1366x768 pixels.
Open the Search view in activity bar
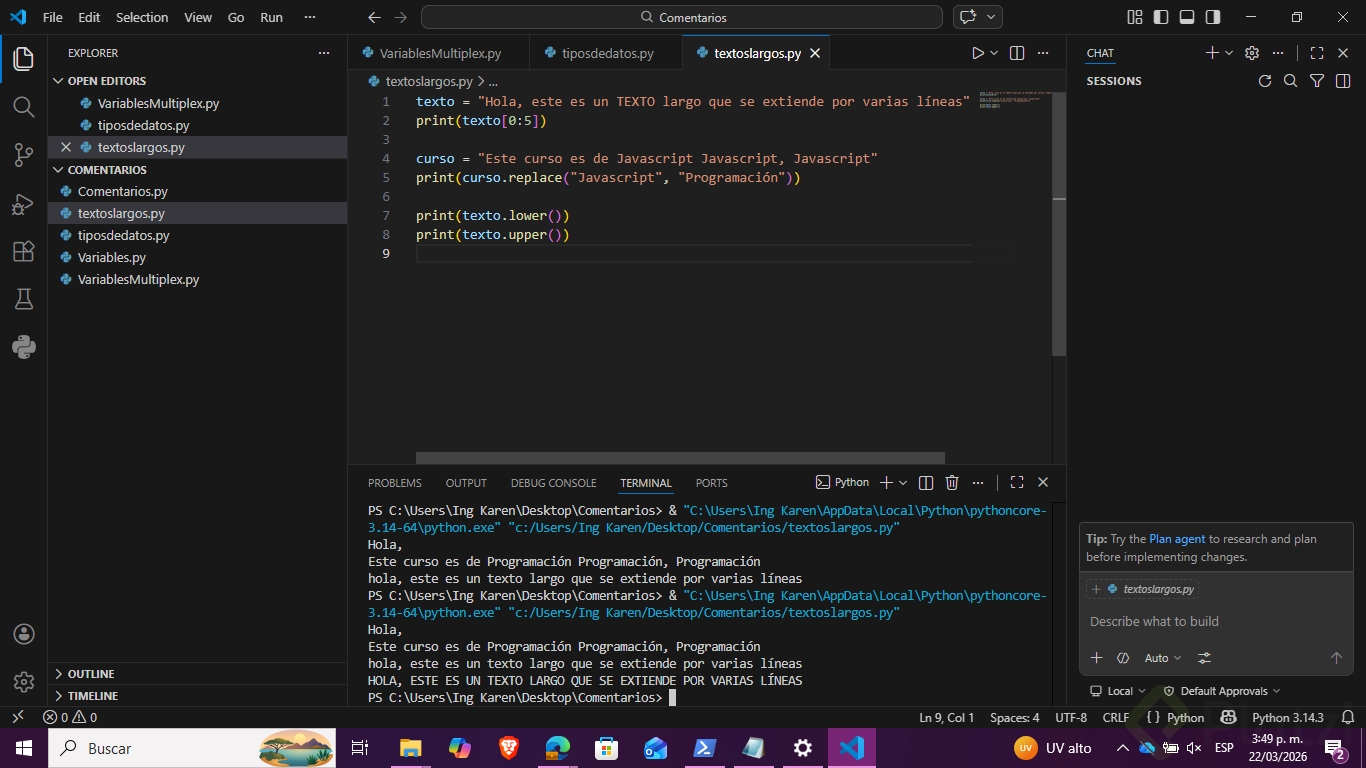pyautogui.click(x=24, y=107)
